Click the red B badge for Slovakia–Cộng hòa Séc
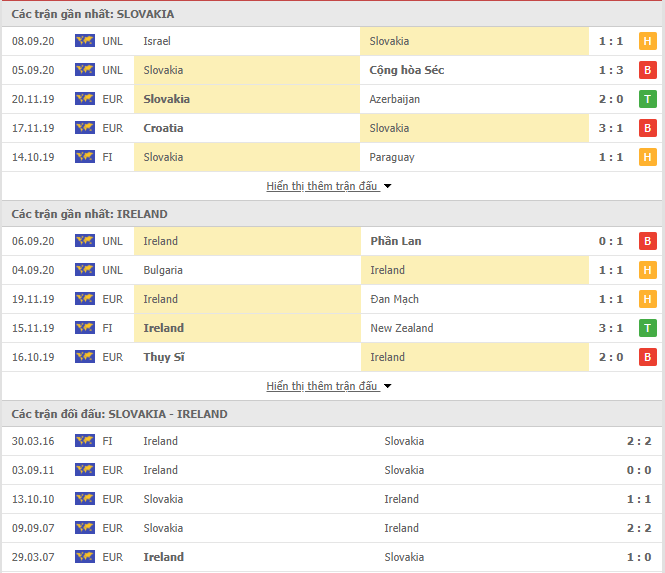The height and width of the screenshot is (573, 665). (648, 70)
